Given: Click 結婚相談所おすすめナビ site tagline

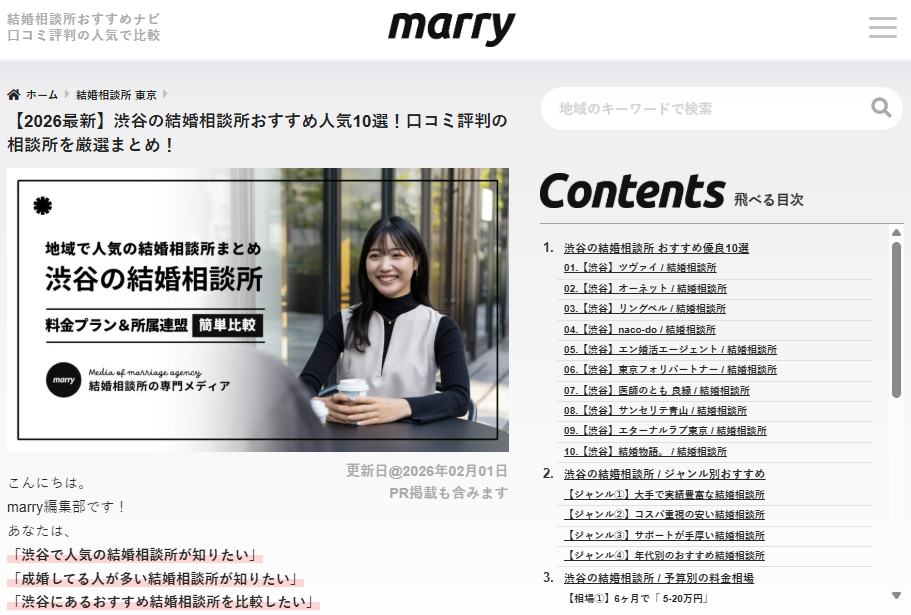Looking at the screenshot, I should tap(83, 19).
